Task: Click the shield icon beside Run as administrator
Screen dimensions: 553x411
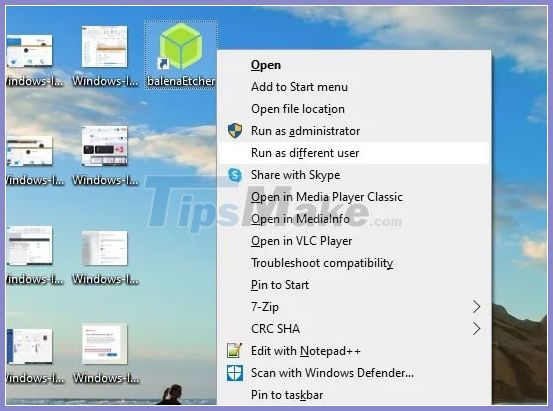Action: (x=235, y=131)
